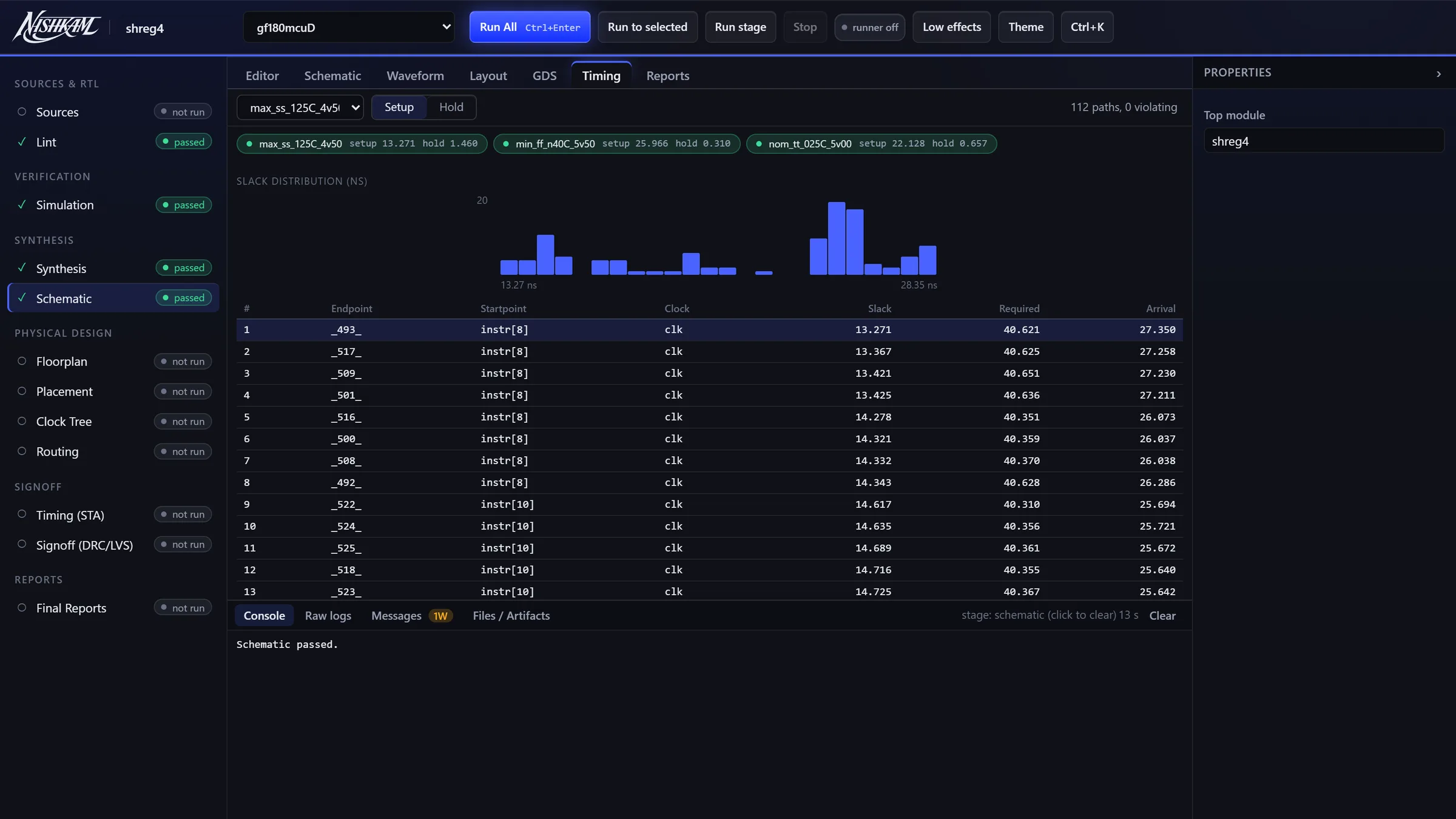Open the Schematic tab
The height and width of the screenshot is (819, 1456).
(x=332, y=76)
